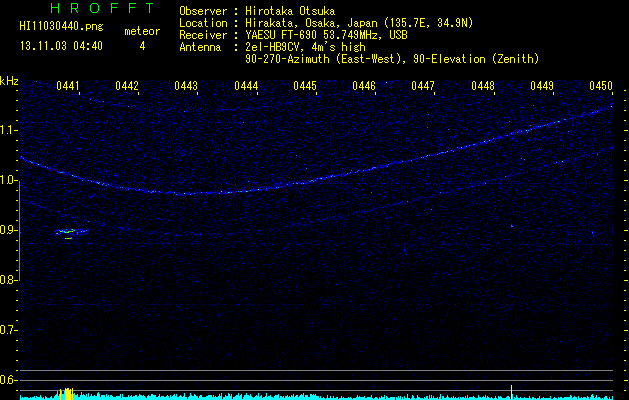Screen dimensions: 629x400
Task: Click the 0449 time tick label
Action: coord(542,86)
